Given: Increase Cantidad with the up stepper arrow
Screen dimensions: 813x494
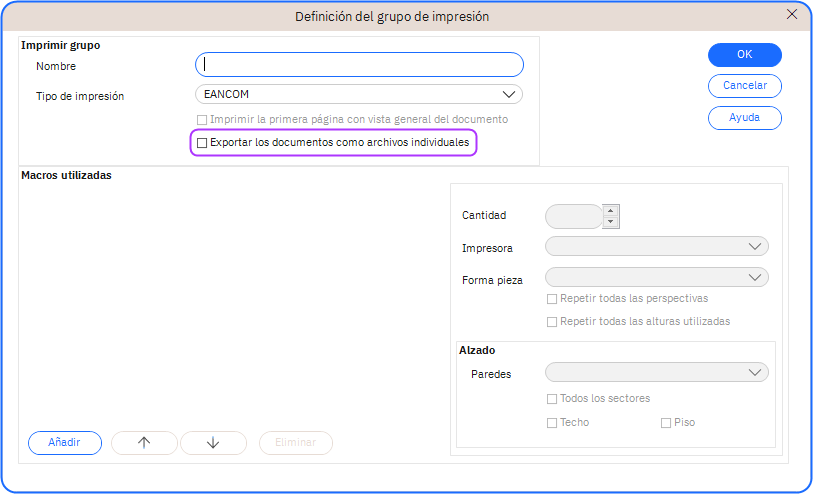Looking at the screenshot, I should (611, 210).
